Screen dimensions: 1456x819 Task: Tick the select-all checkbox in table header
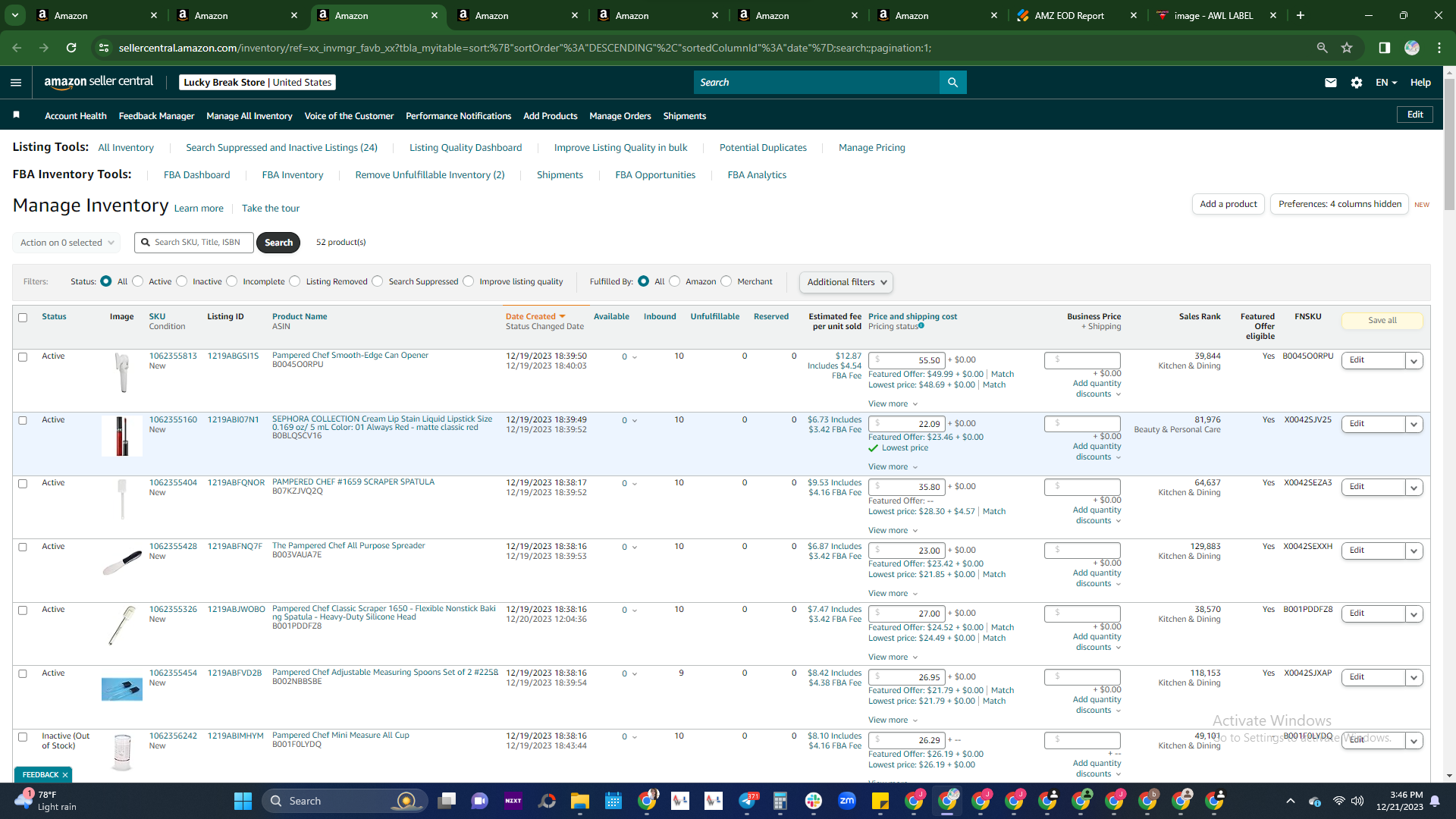(23, 318)
